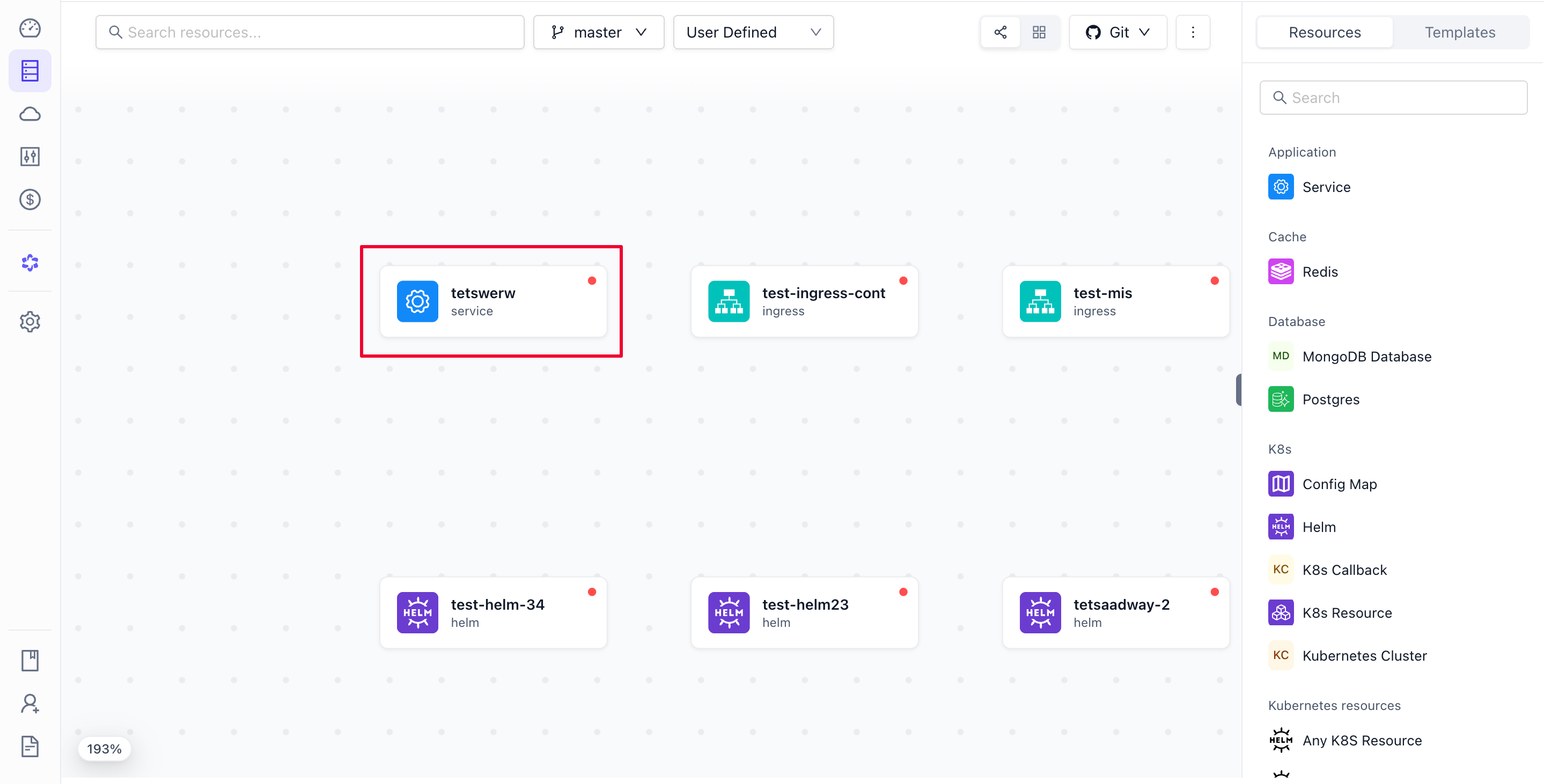Switch to the Templates tab
This screenshot has height=784, width=1544.
(1459, 32)
